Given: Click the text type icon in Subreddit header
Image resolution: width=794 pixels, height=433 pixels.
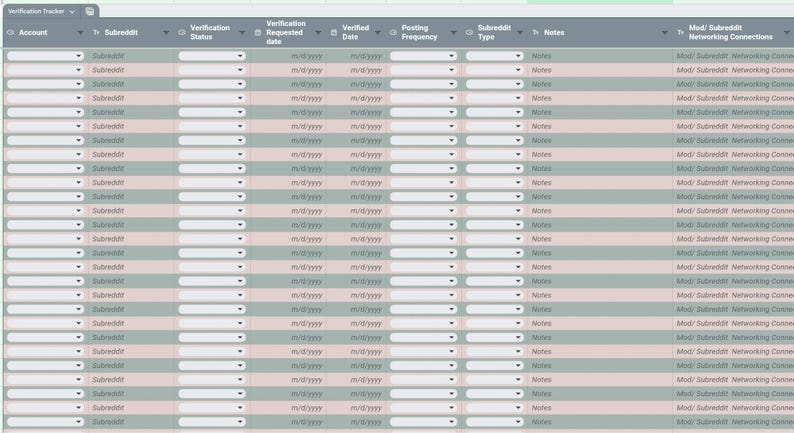Looking at the screenshot, I should pyautogui.click(x=96, y=33).
